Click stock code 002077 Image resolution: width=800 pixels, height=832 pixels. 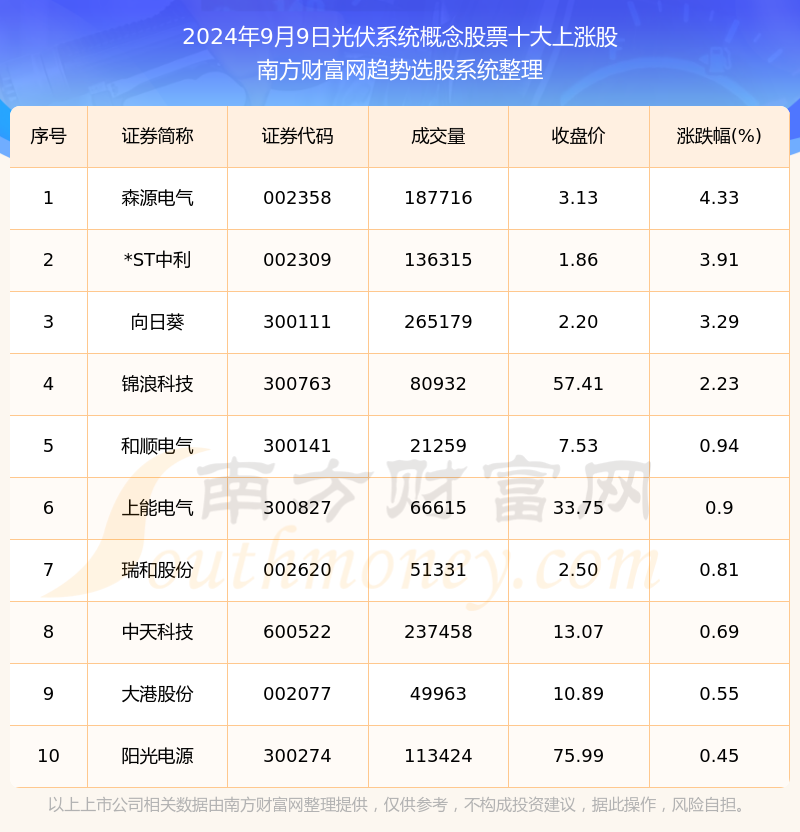tap(297, 694)
